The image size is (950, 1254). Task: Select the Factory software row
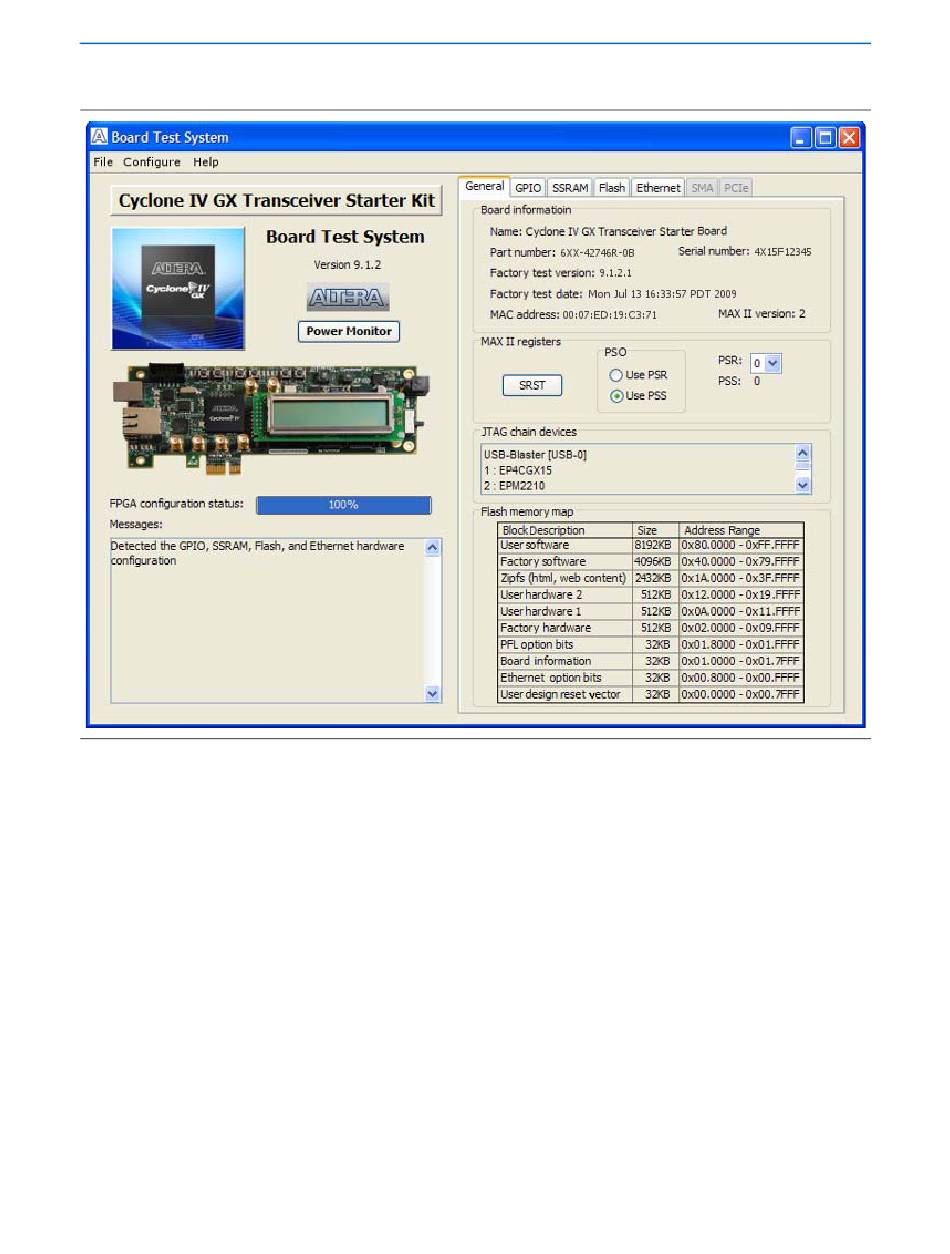click(650, 562)
